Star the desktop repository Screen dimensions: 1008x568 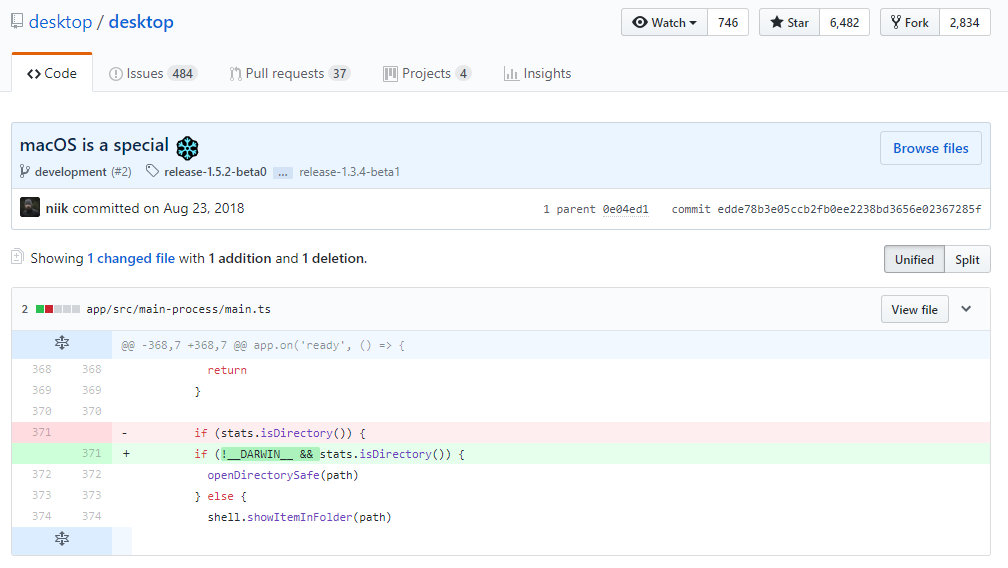click(x=789, y=23)
